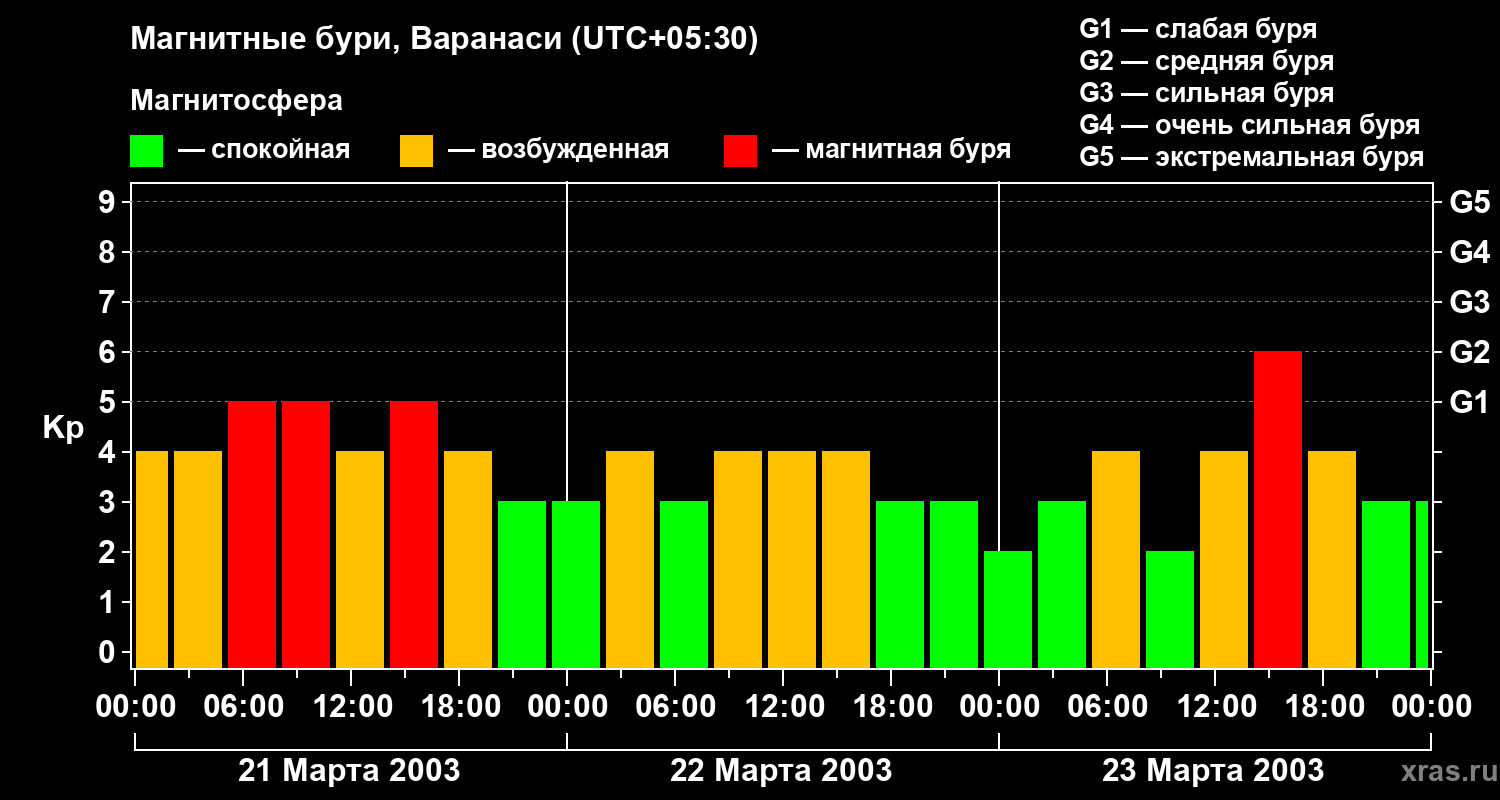
Task: Click the '12:00' time label above 21 Марта
Action: (x=351, y=706)
